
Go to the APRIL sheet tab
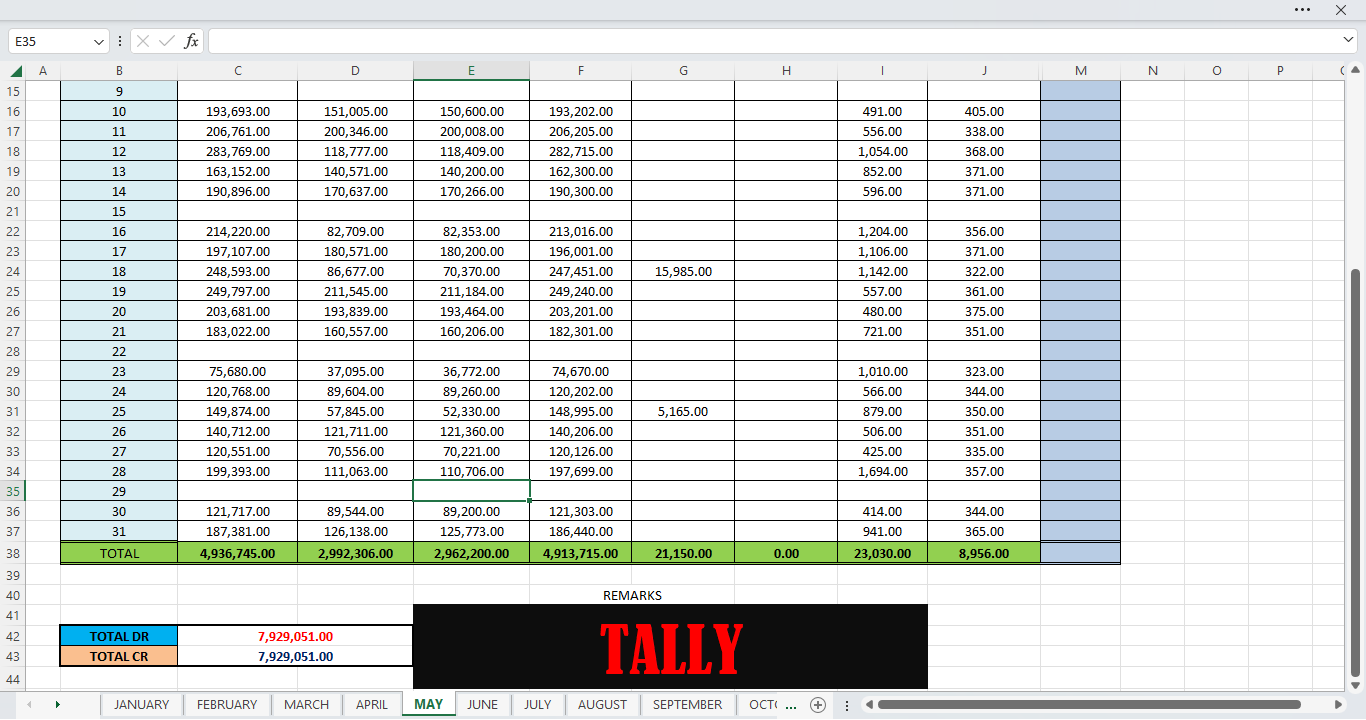[372, 704]
